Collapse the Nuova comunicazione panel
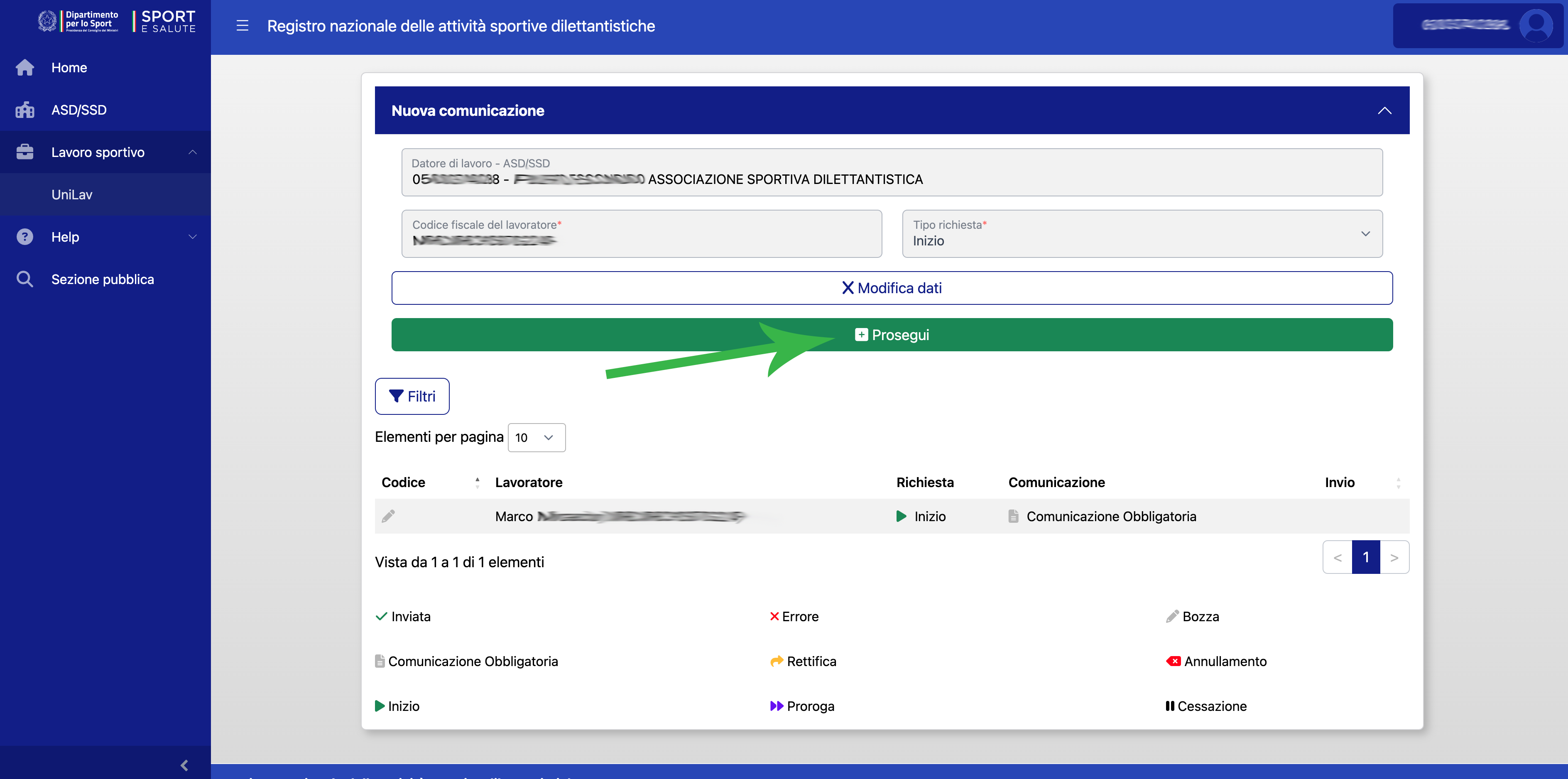 (1384, 111)
